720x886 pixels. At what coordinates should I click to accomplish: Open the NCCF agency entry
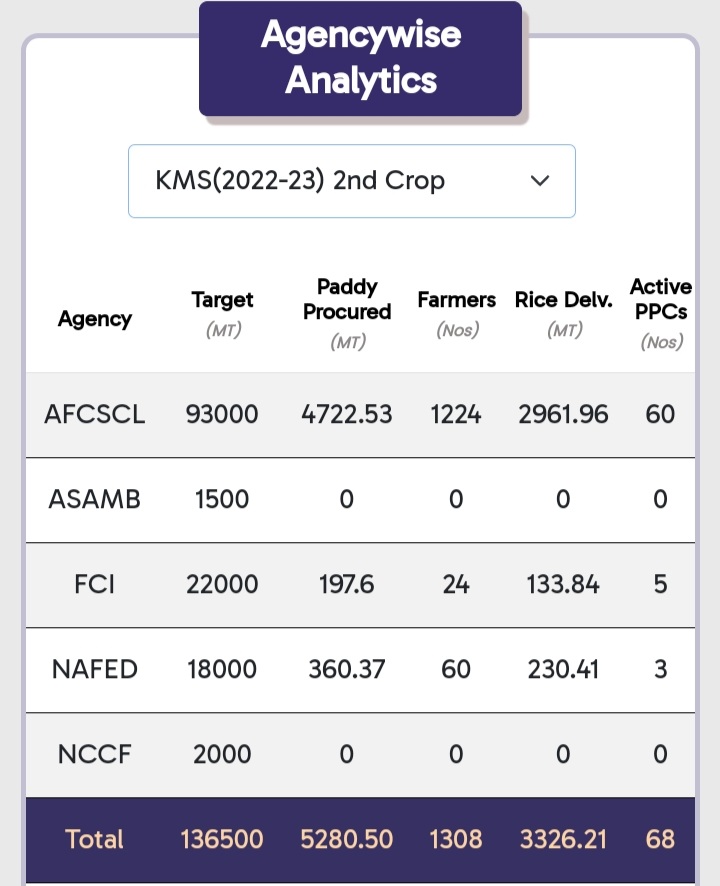pyautogui.click(x=95, y=754)
